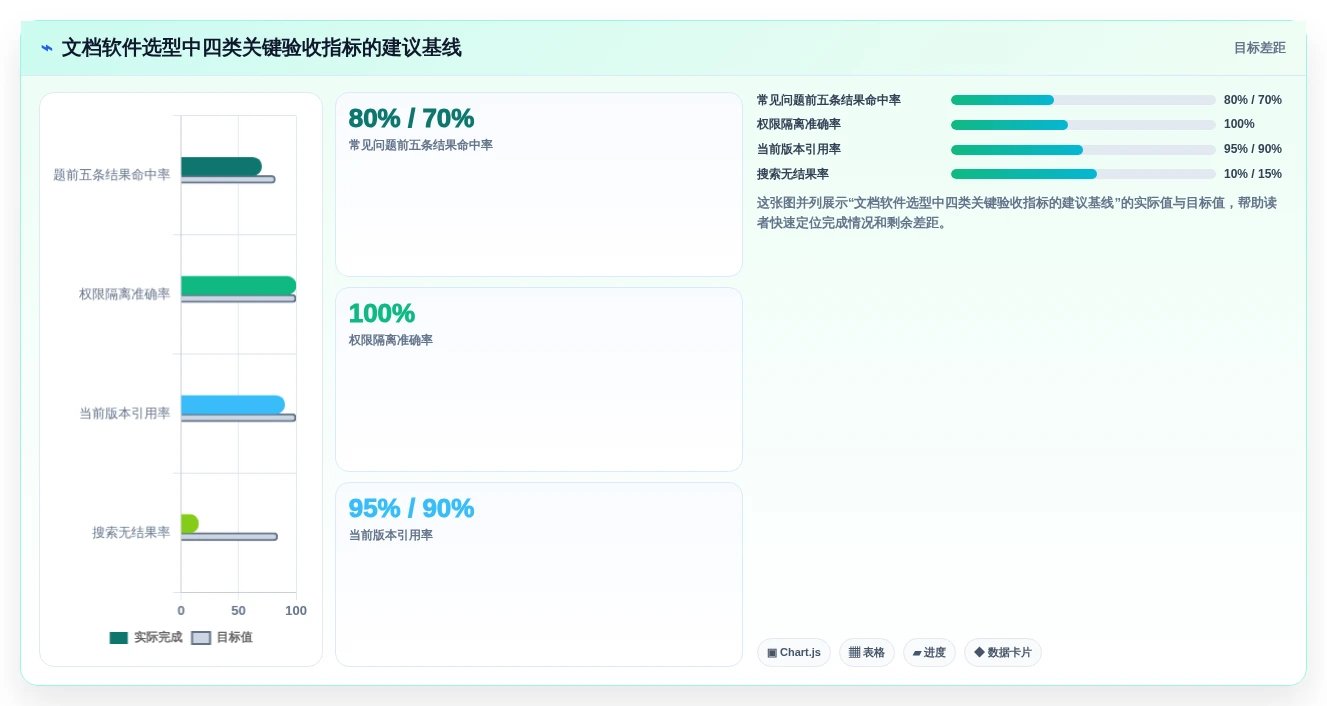Click the 权限隔离准确率 progress bar
The width and height of the screenshot is (1327, 706).
[1083, 125]
